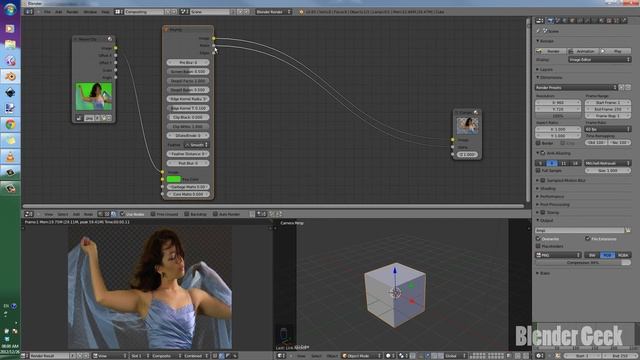
Task: Click the End Frame 250 field
Action: (x=608, y=109)
